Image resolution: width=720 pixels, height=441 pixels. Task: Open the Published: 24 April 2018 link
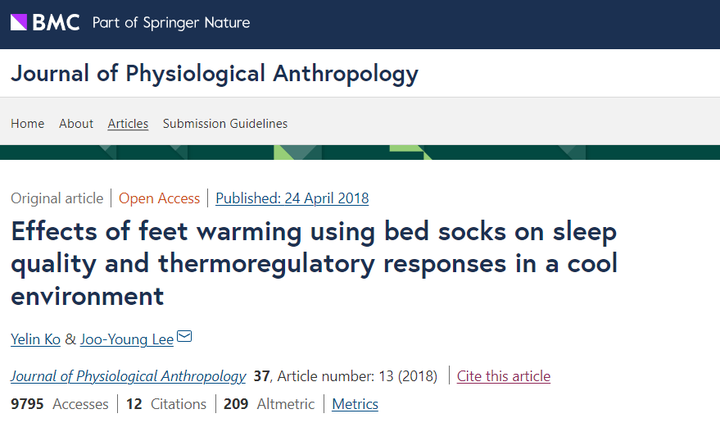coord(292,198)
